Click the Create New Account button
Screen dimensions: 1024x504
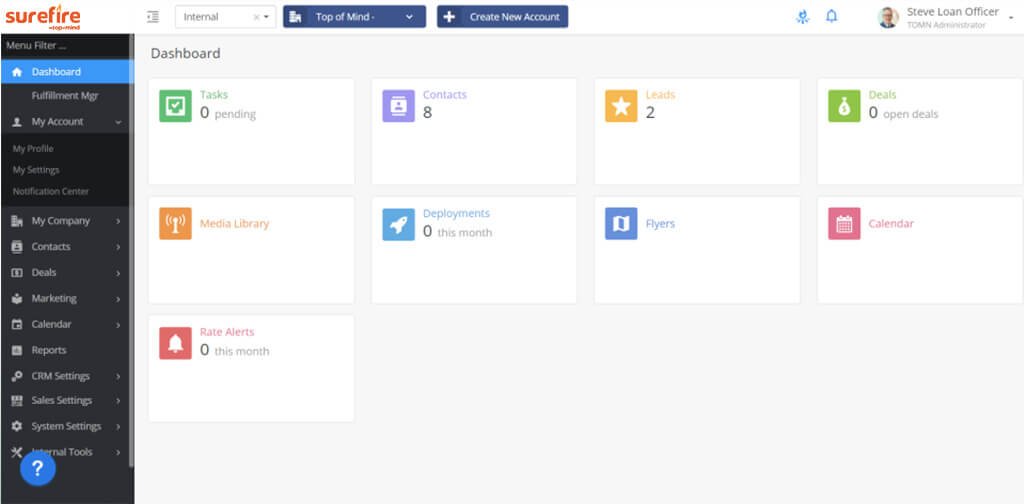[502, 17]
